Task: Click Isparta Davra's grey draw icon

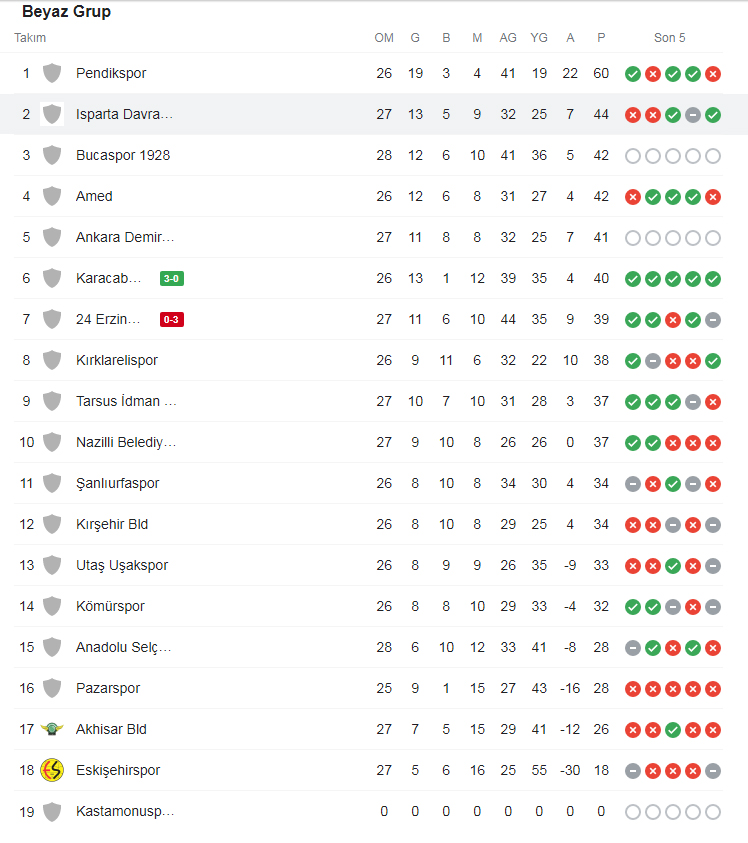Action: pyautogui.click(x=693, y=115)
